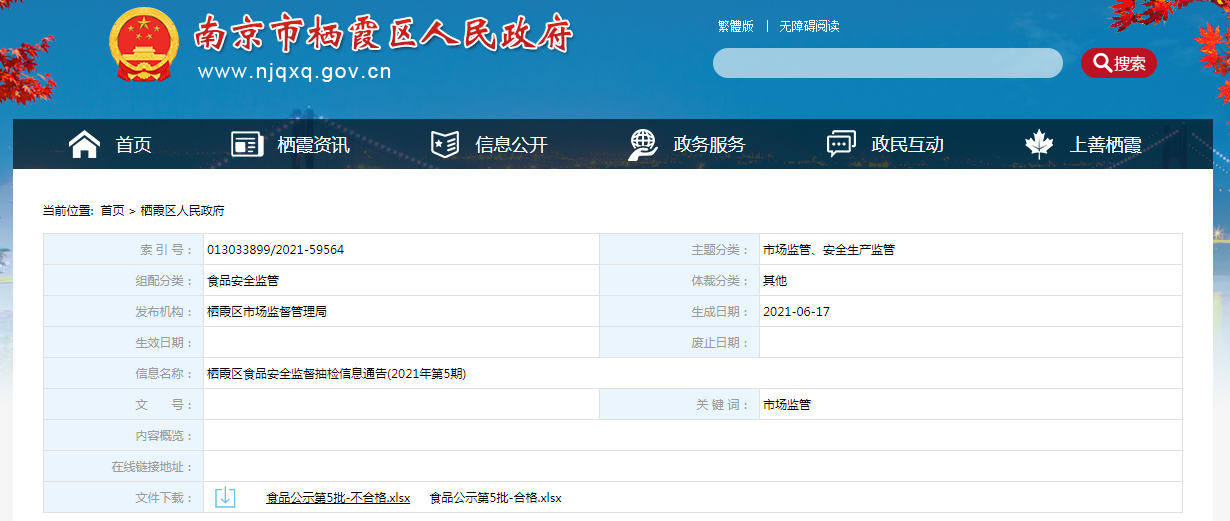Screen dimensions: 1230x521
Task: Click the 关键词 label cell
Action: tap(679, 405)
